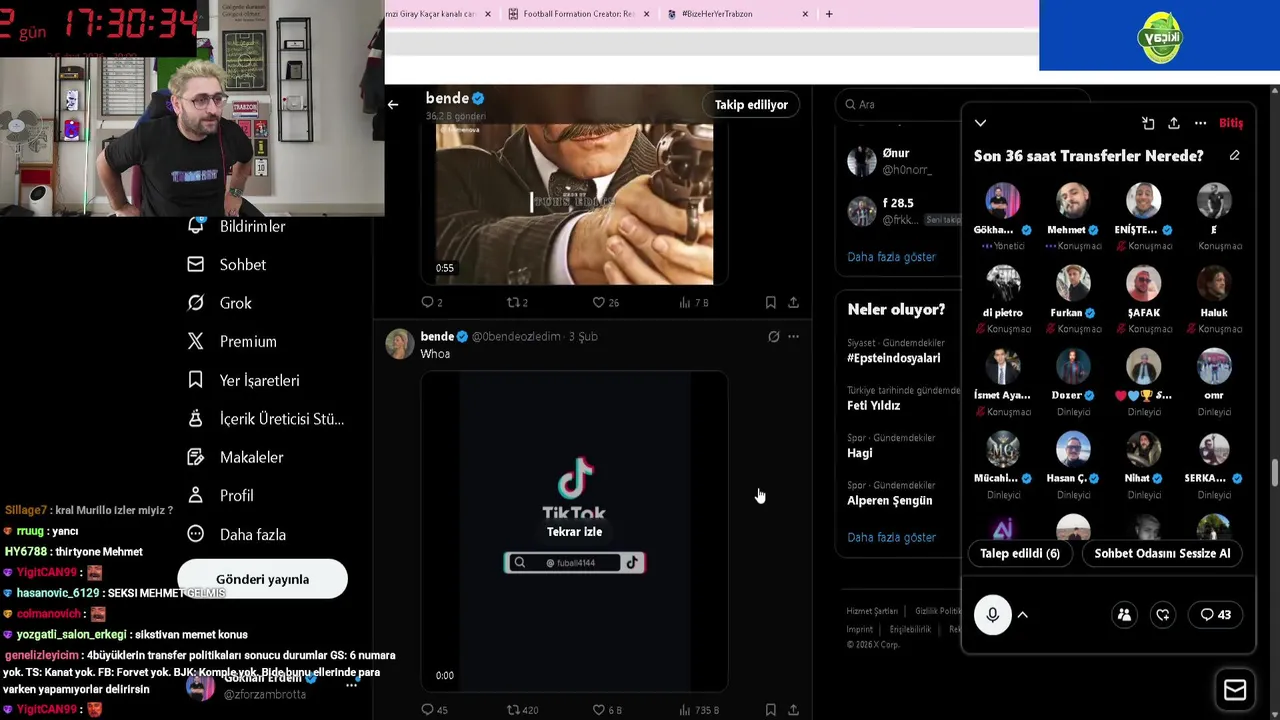1280x720 pixels.
Task: Open the Space comments showing 43
Action: (1216, 615)
